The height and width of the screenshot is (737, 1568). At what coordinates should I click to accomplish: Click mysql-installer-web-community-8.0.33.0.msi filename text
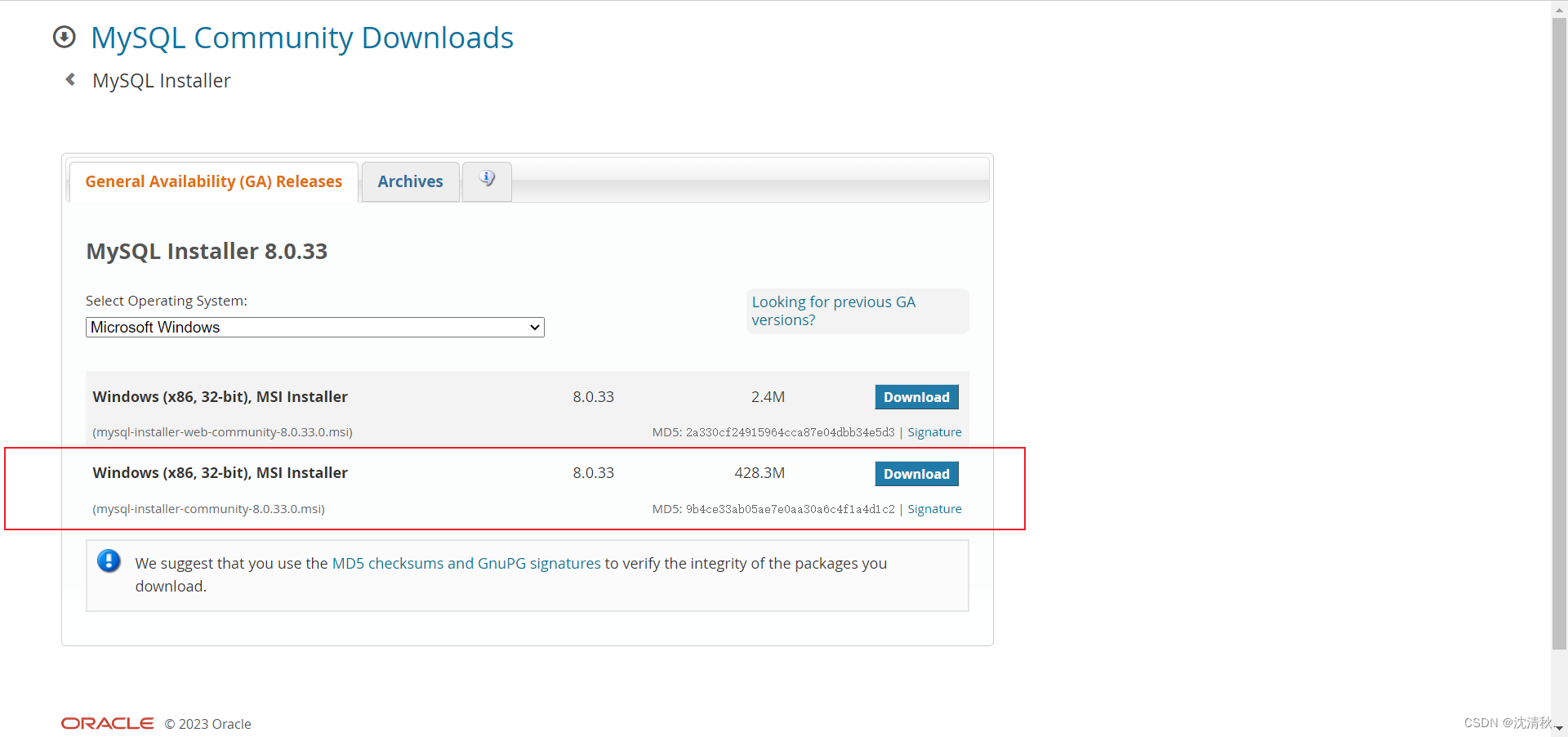click(223, 432)
